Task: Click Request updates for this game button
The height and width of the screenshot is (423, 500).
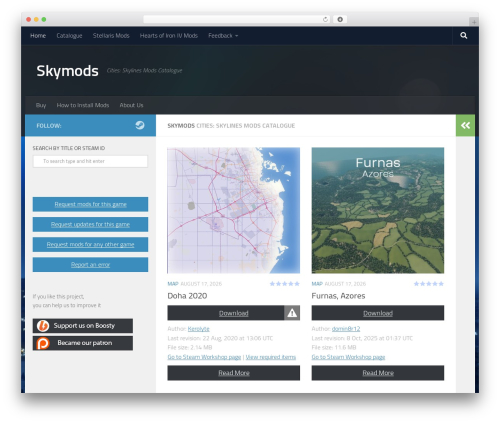Action: [x=90, y=224]
